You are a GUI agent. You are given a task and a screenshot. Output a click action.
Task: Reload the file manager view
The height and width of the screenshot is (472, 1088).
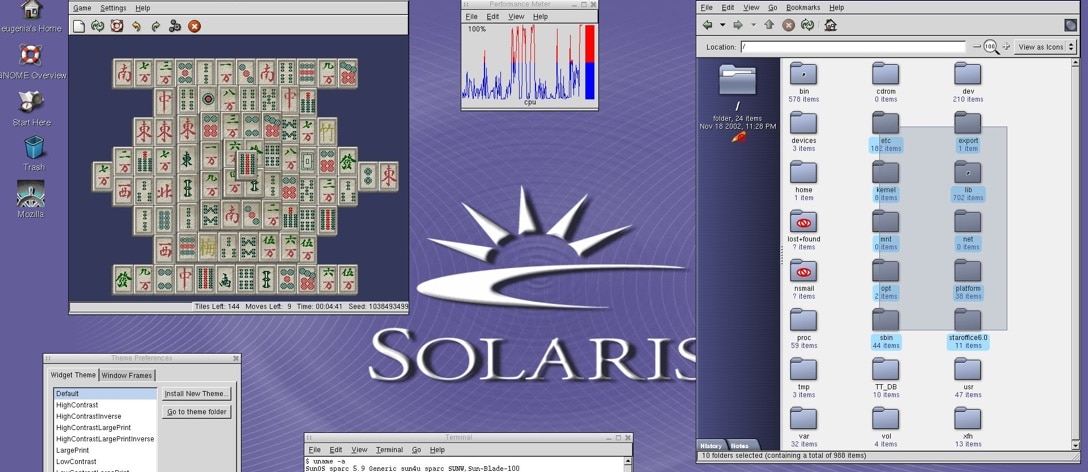click(x=807, y=25)
